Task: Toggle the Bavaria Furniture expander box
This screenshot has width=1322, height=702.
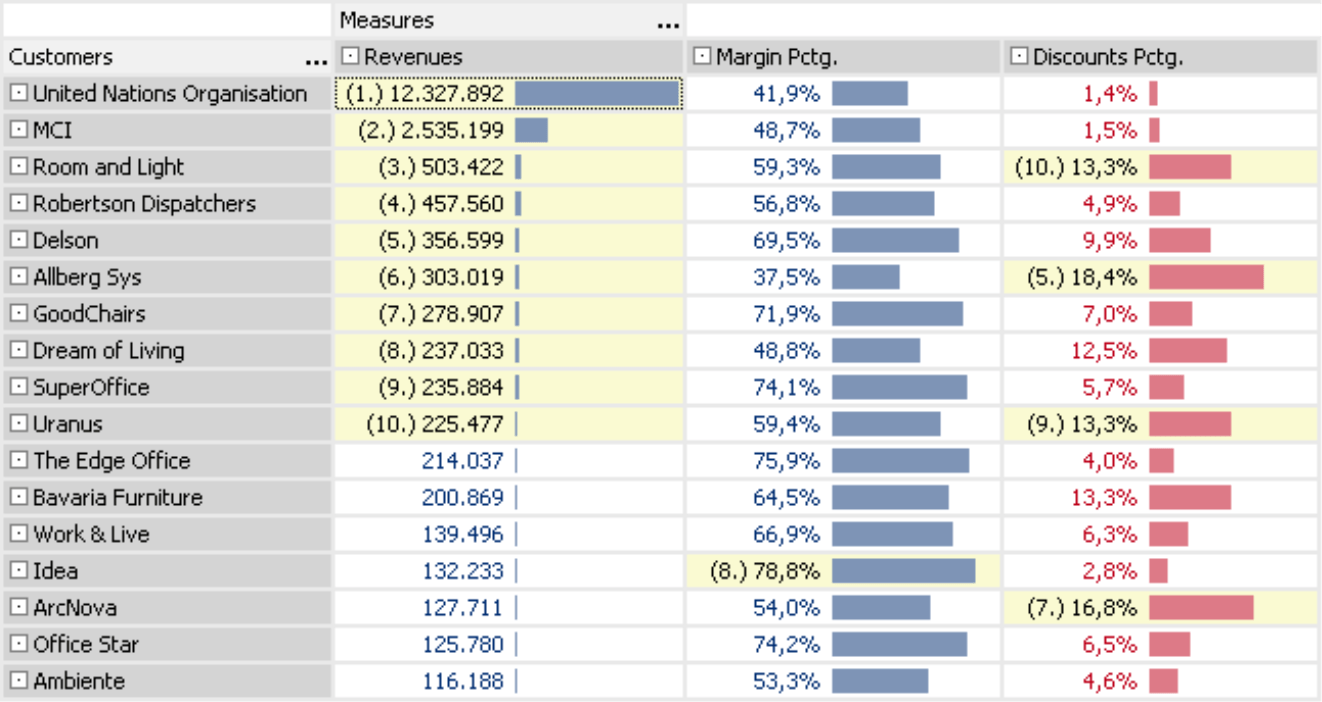Action: [x=18, y=497]
